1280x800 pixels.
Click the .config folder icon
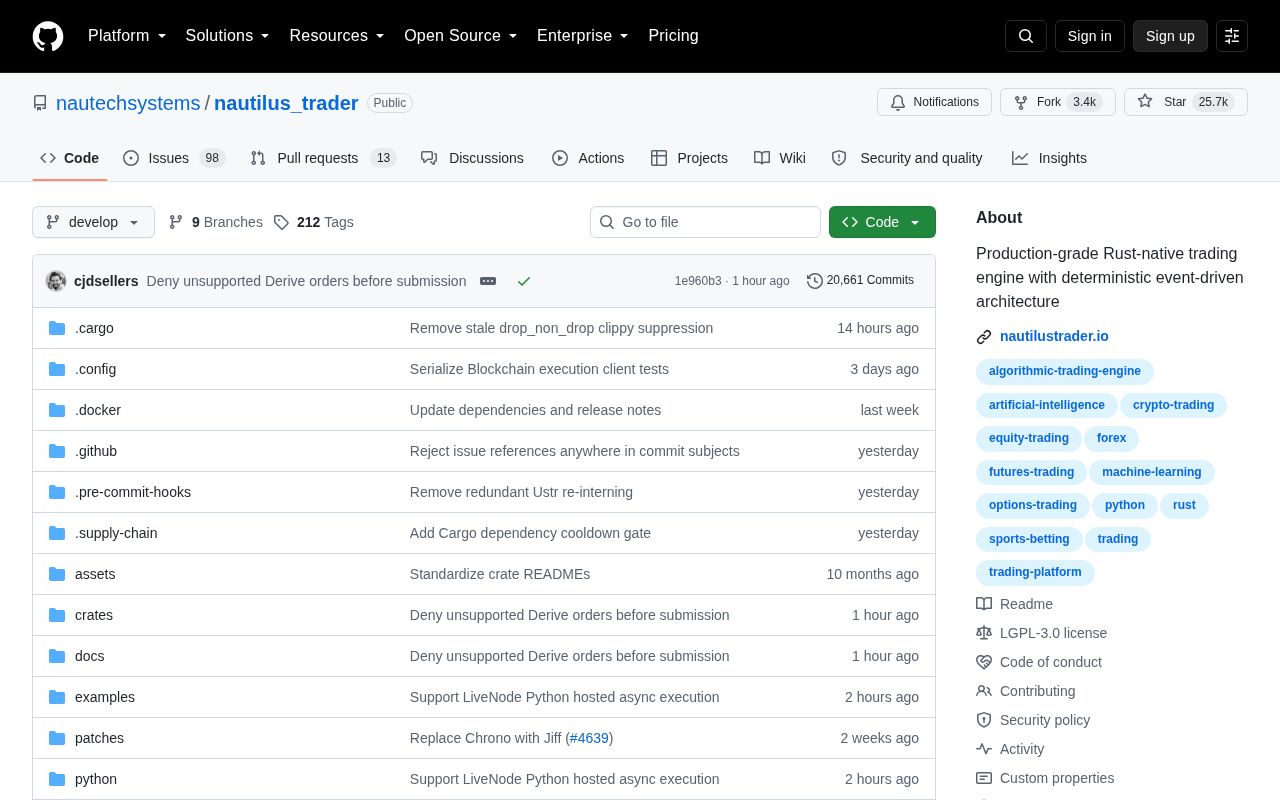click(x=57, y=369)
